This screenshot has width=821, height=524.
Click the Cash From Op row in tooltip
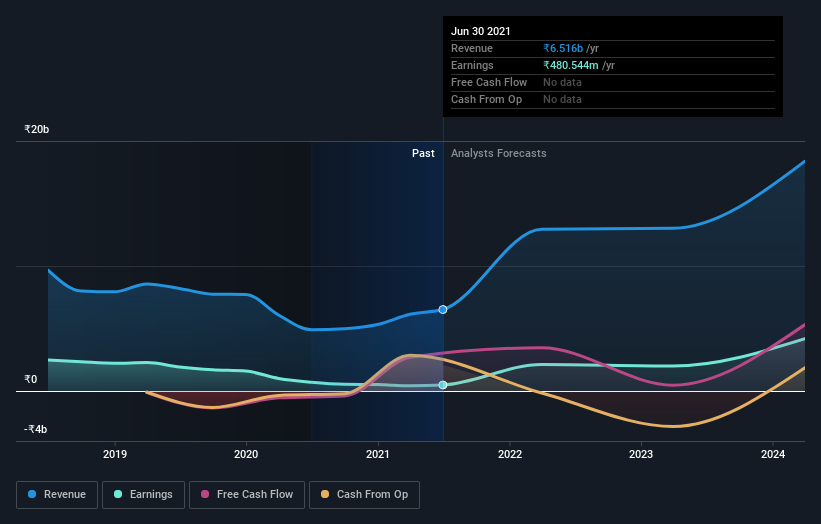tap(613, 99)
